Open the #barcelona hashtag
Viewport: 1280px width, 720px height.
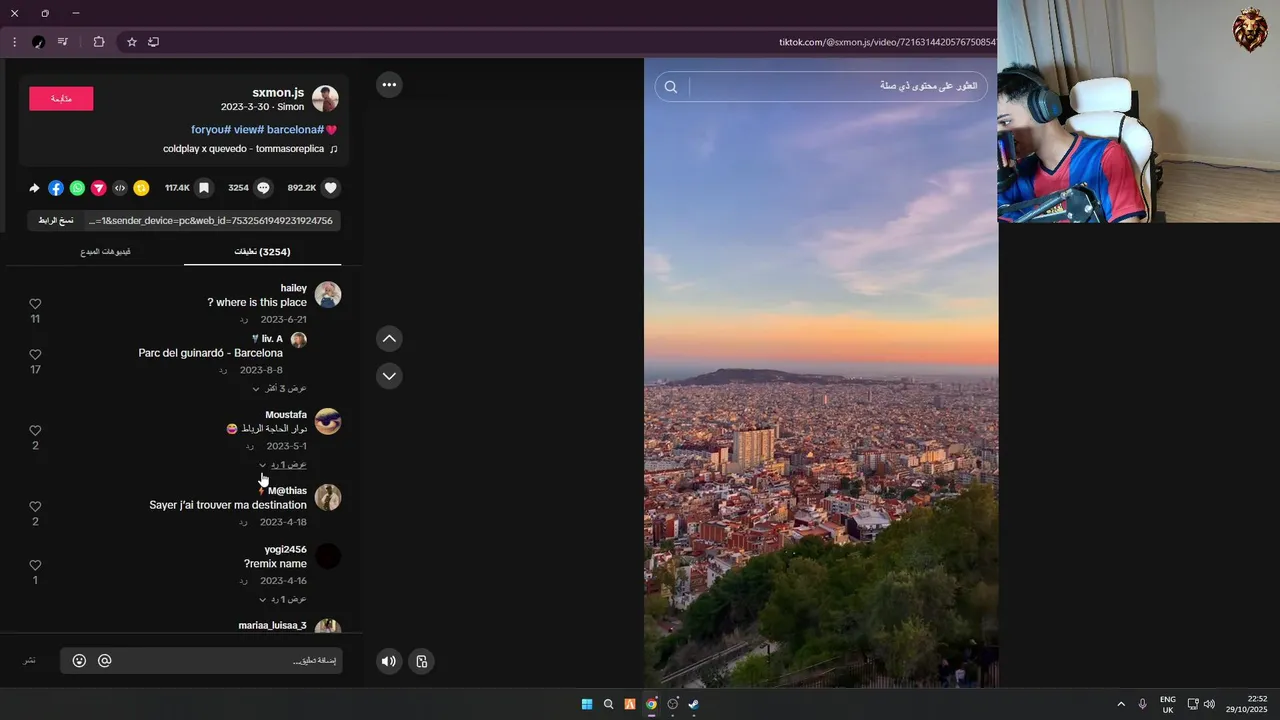tap(295, 130)
